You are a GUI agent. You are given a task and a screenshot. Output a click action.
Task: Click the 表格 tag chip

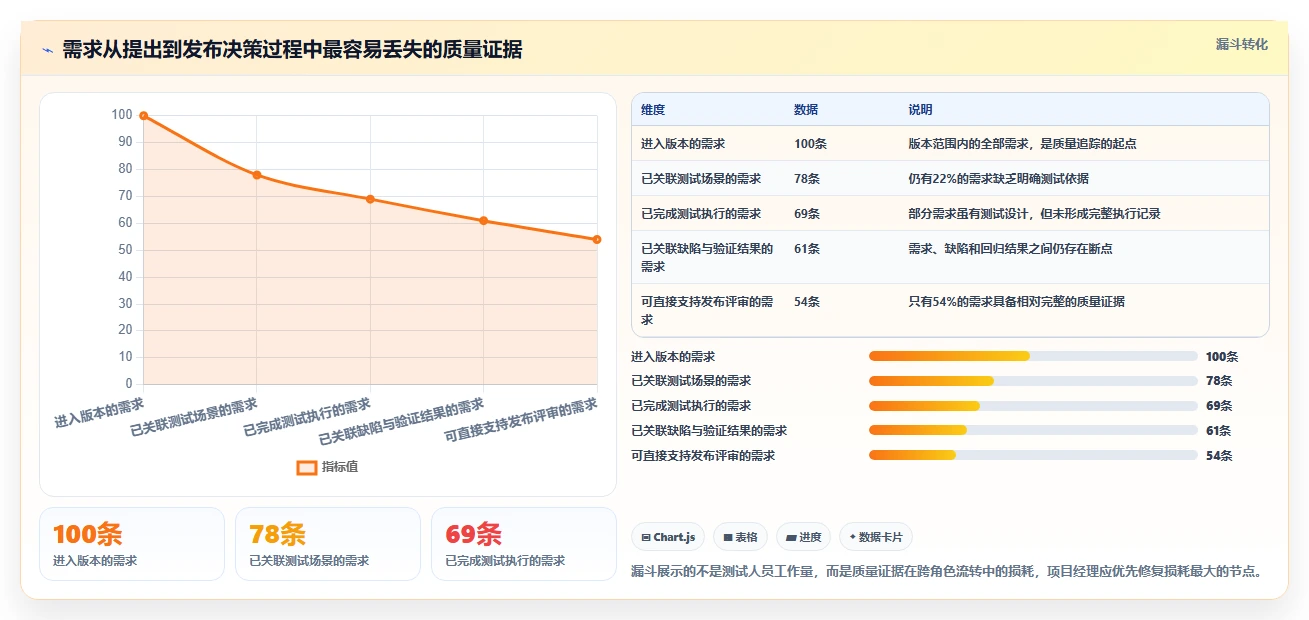(x=741, y=537)
